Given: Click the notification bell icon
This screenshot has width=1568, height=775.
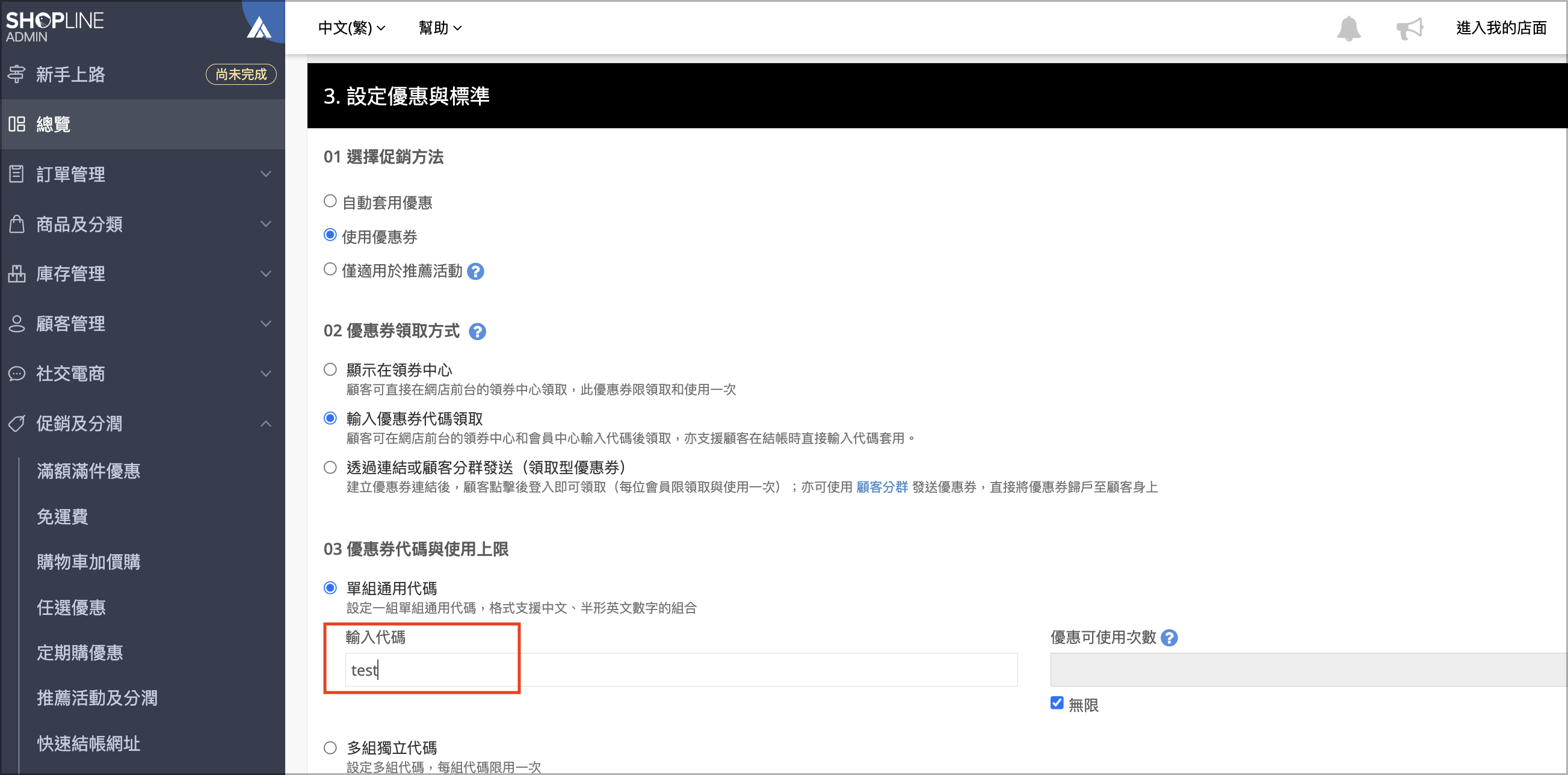Looking at the screenshot, I should click(1348, 28).
